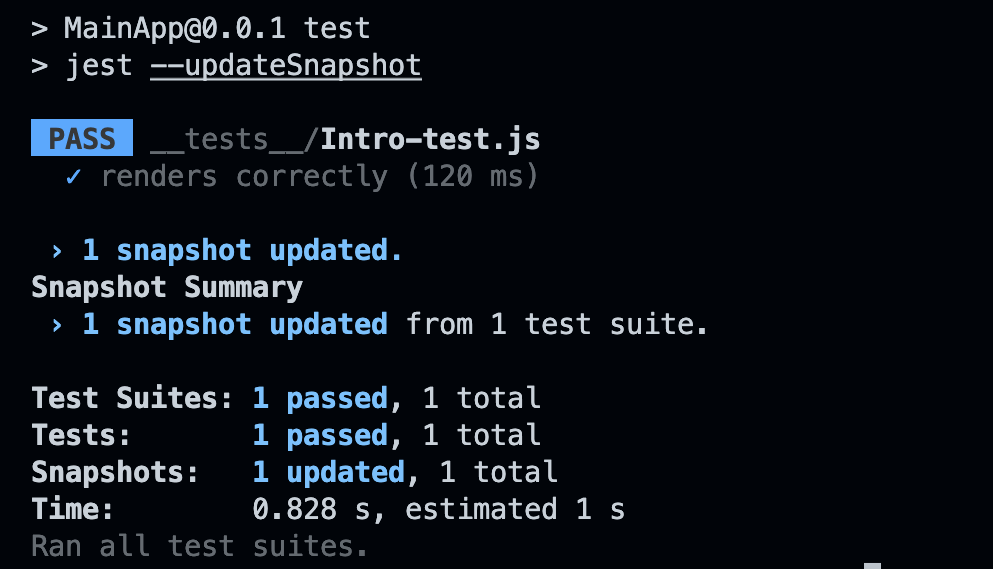Select 'renders correctly (120 ms)' text
This screenshot has height=569, width=993.
(320, 176)
